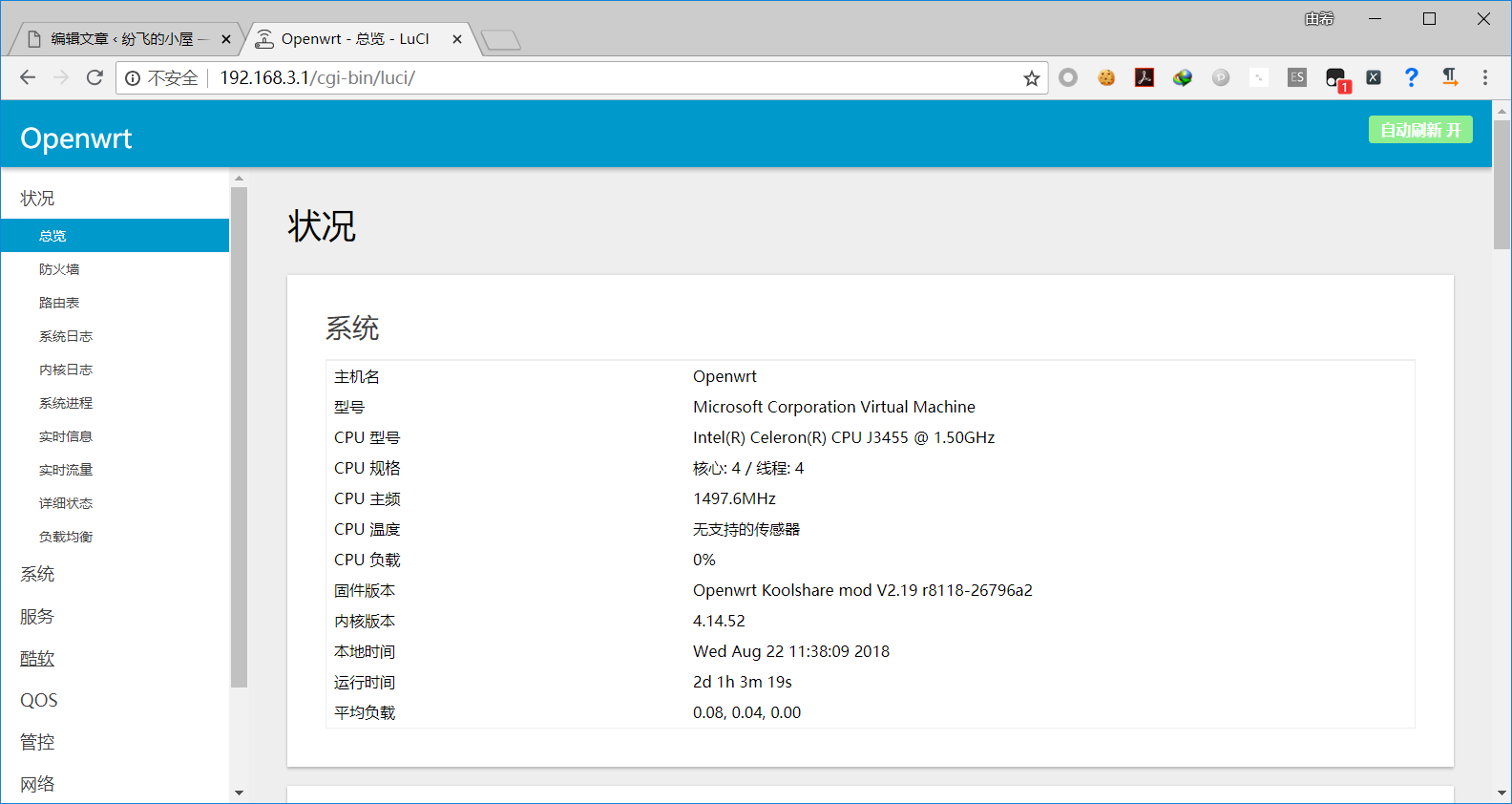Image resolution: width=1512 pixels, height=804 pixels.
Task: Reload the page with the refresh icon
Action: [94, 77]
